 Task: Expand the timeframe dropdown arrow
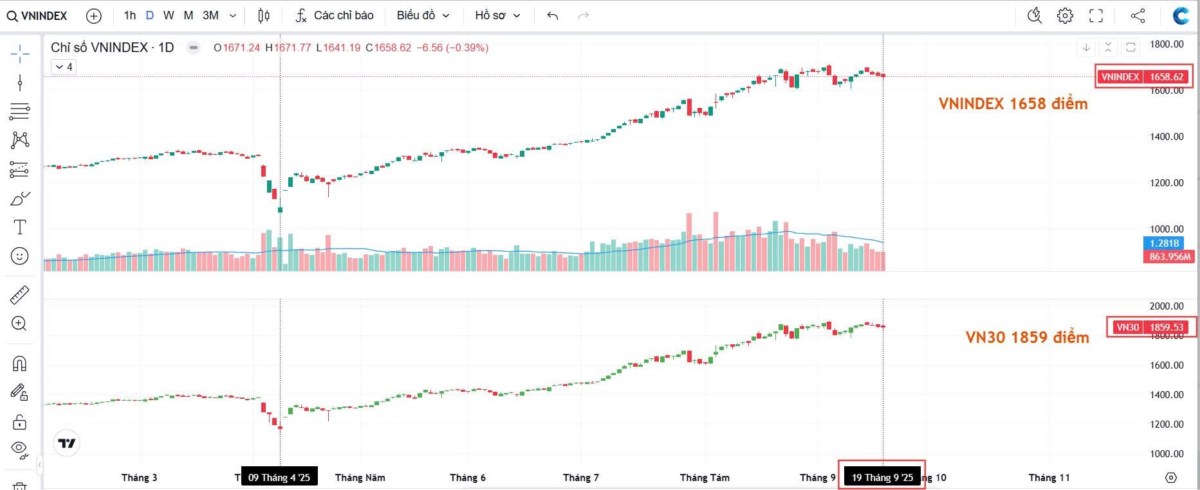tap(233, 16)
